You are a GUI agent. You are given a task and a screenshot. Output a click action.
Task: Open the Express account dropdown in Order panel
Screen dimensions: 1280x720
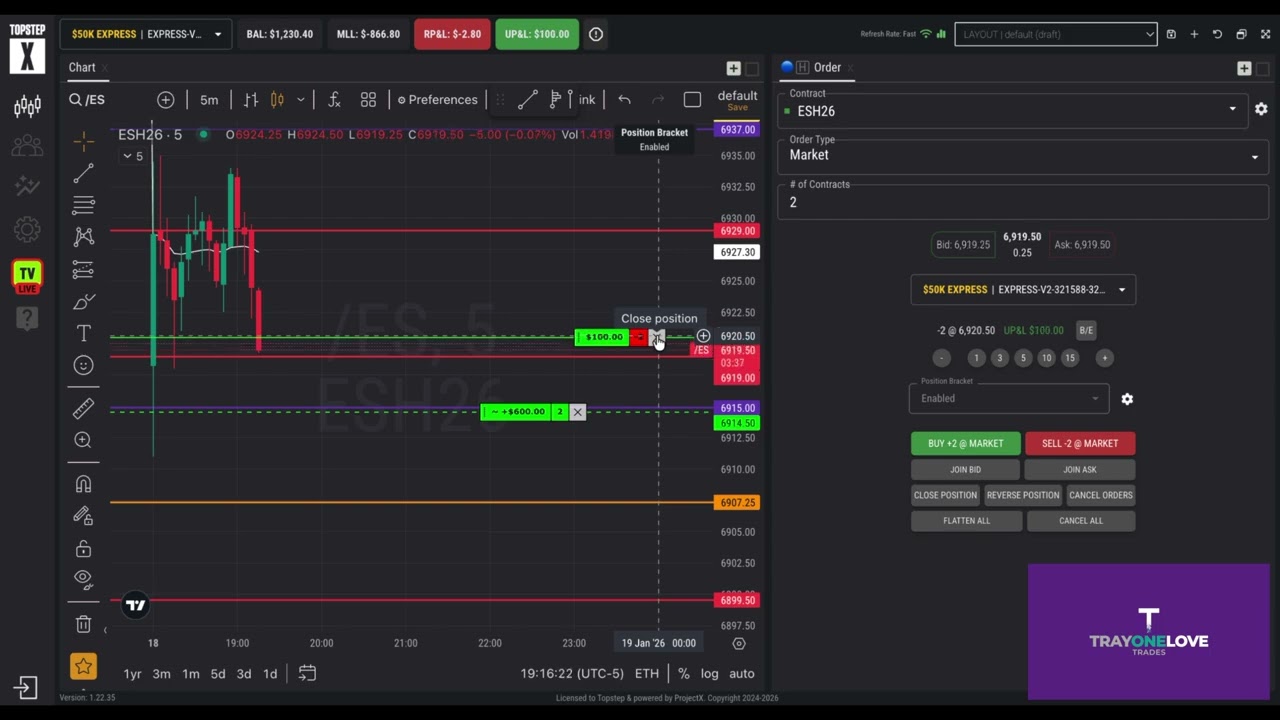[x=1023, y=290]
